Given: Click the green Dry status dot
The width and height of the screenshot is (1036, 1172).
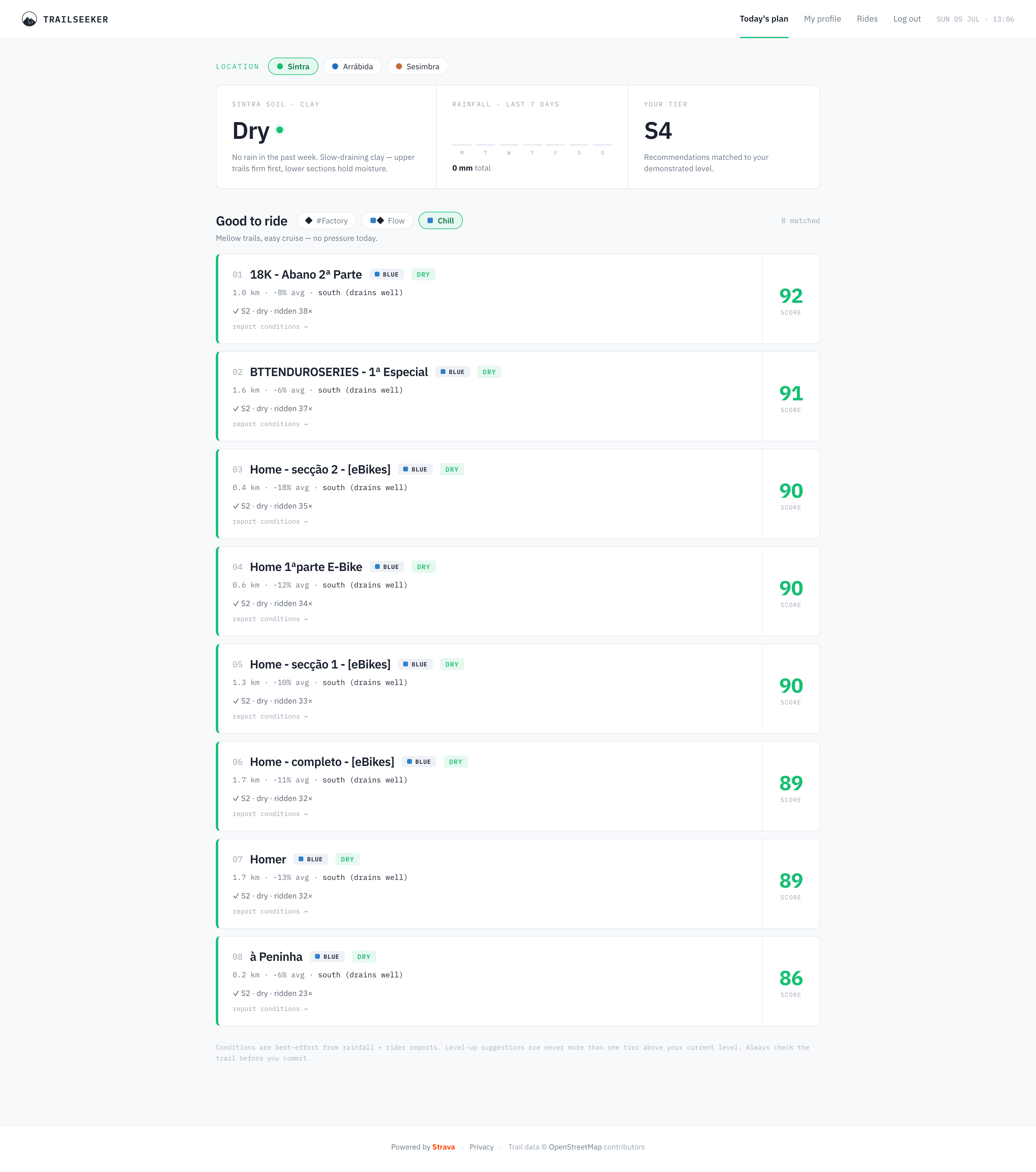Looking at the screenshot, I should [x=280, y=130].
